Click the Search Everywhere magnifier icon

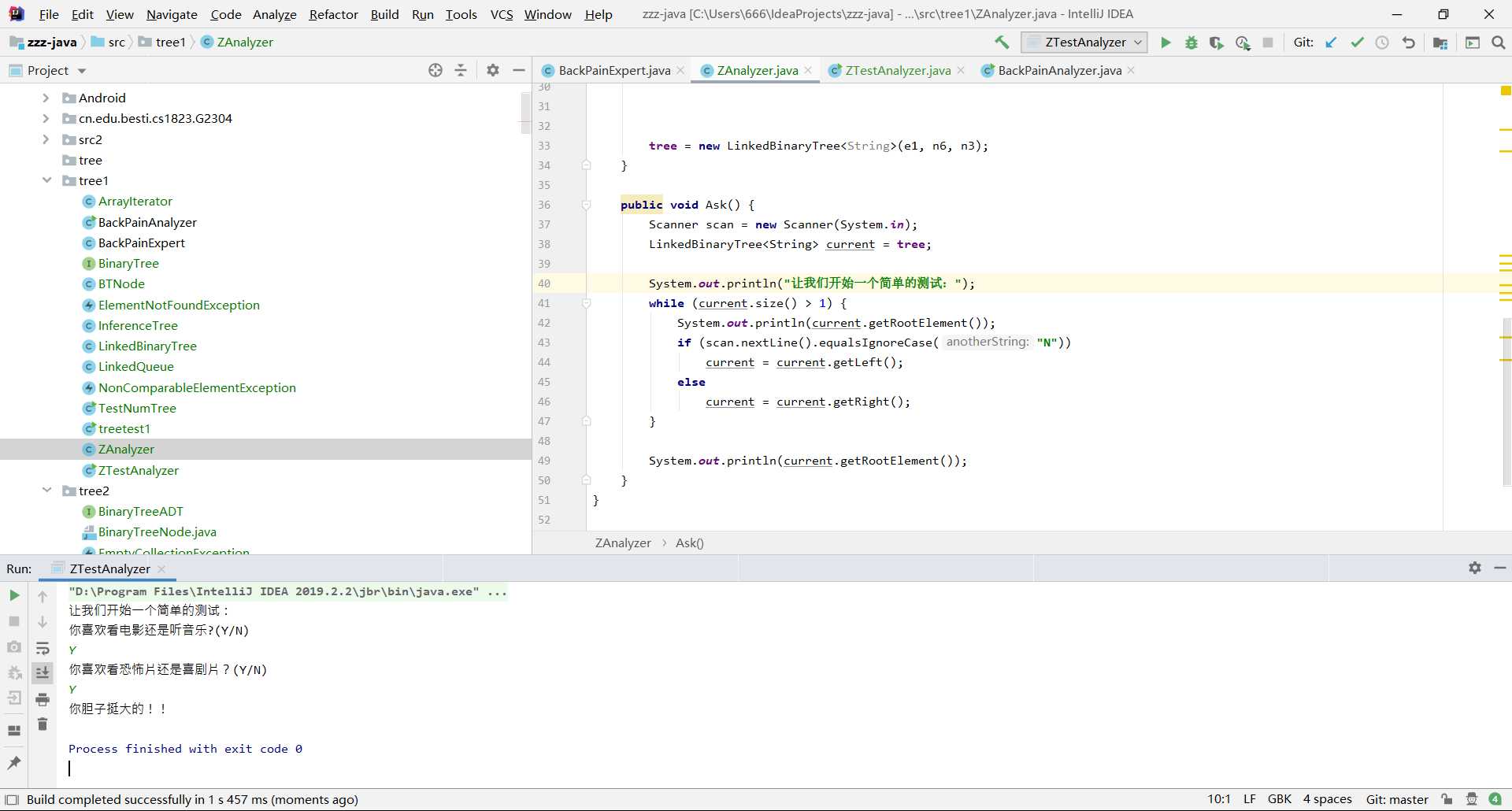click(1499, 43)
